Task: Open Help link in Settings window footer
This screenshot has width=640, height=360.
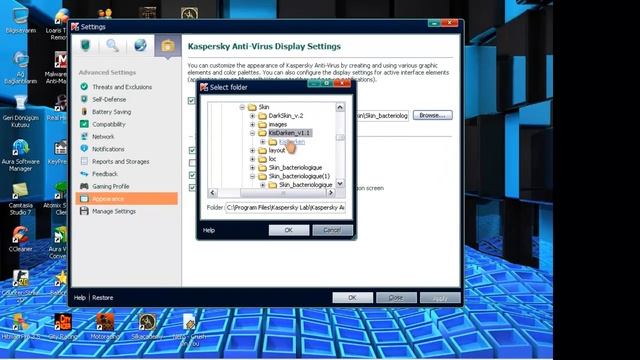Action: click(x=80, y=298)
